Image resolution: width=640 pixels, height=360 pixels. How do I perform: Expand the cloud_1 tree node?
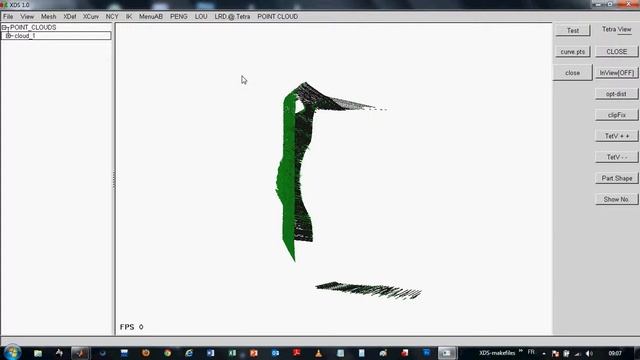pyautogui.click(x=8, y=36)
